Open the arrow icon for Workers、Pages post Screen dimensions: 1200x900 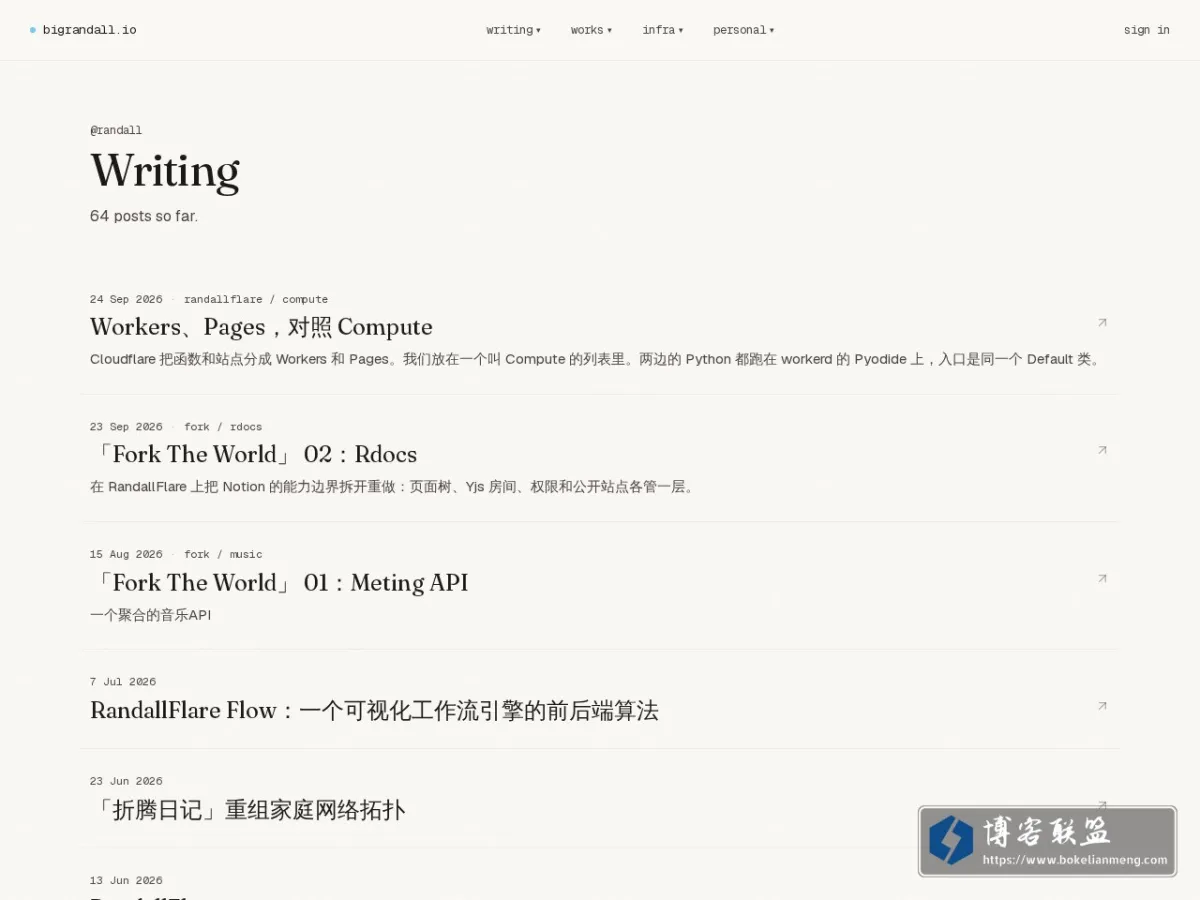click(1102, 322)
